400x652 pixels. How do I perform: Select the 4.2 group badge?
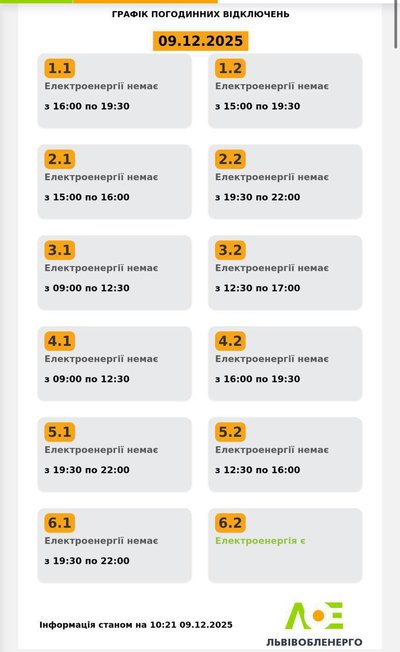(230, 341)
